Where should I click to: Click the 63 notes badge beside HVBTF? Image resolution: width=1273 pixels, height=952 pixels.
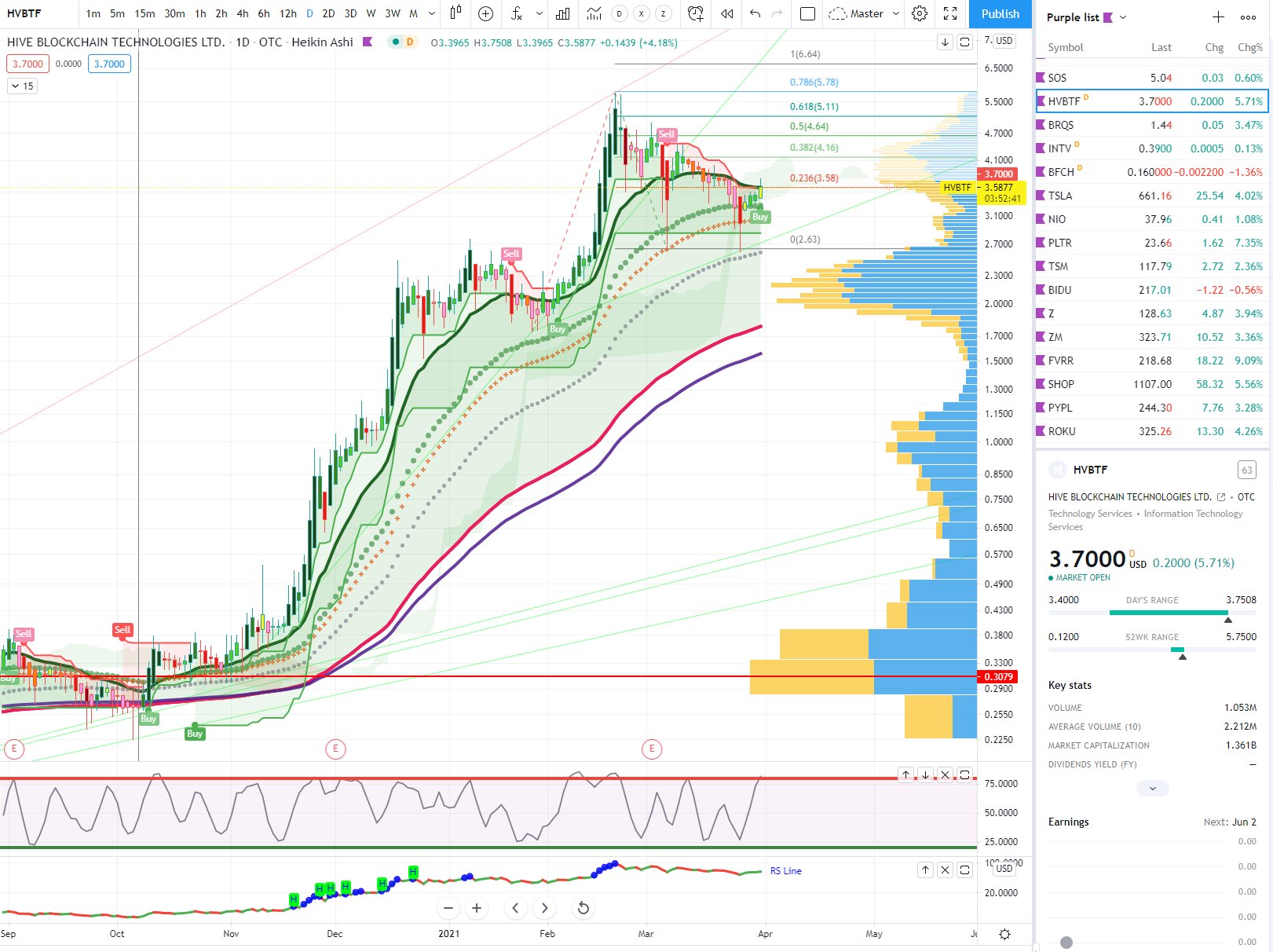coord(1246,470)
